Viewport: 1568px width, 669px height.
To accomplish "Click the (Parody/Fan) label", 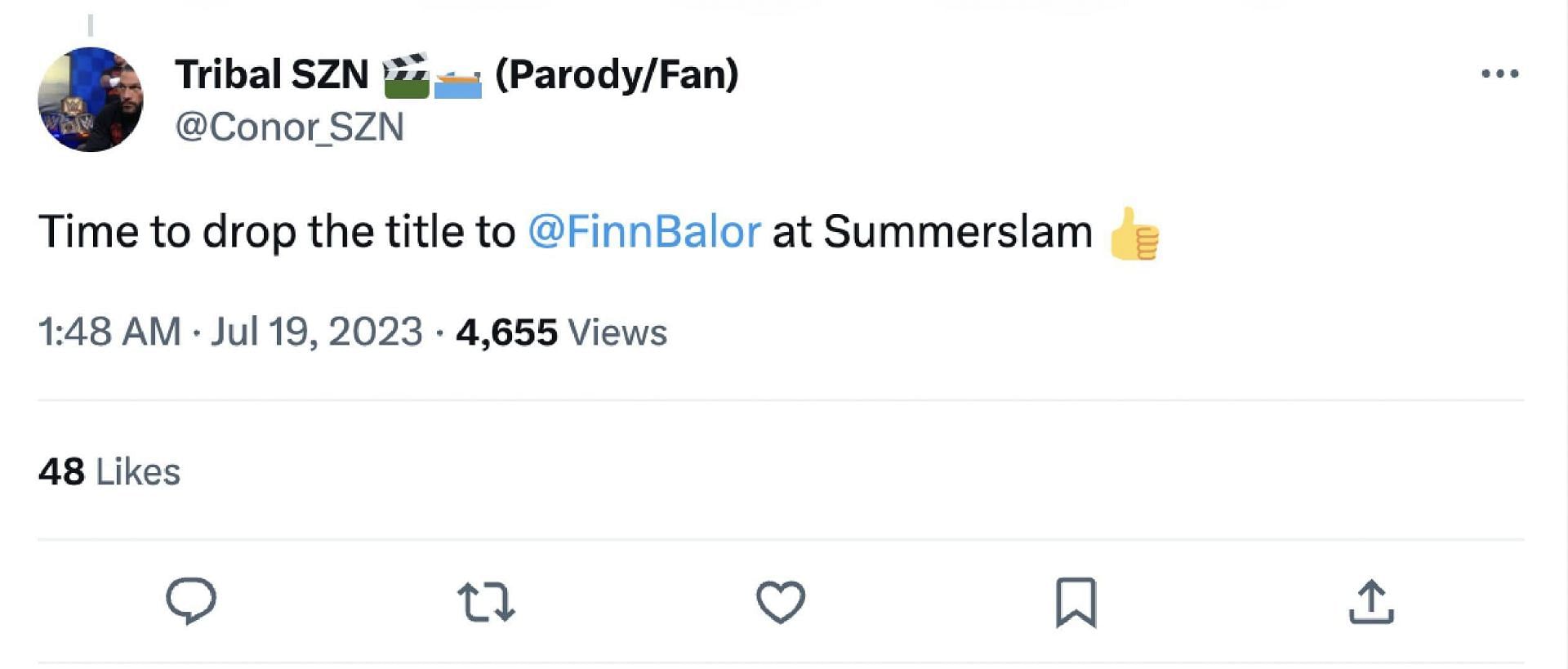I will pyautogui.click(x=617, y=75).
